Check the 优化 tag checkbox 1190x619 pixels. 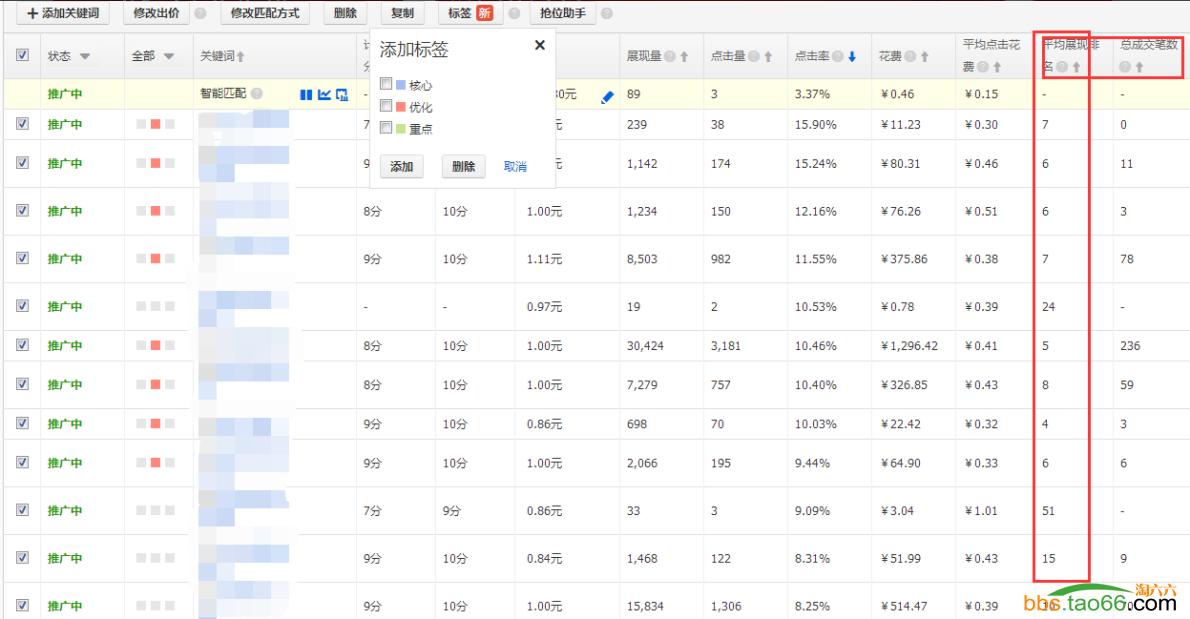pos(387,107)
